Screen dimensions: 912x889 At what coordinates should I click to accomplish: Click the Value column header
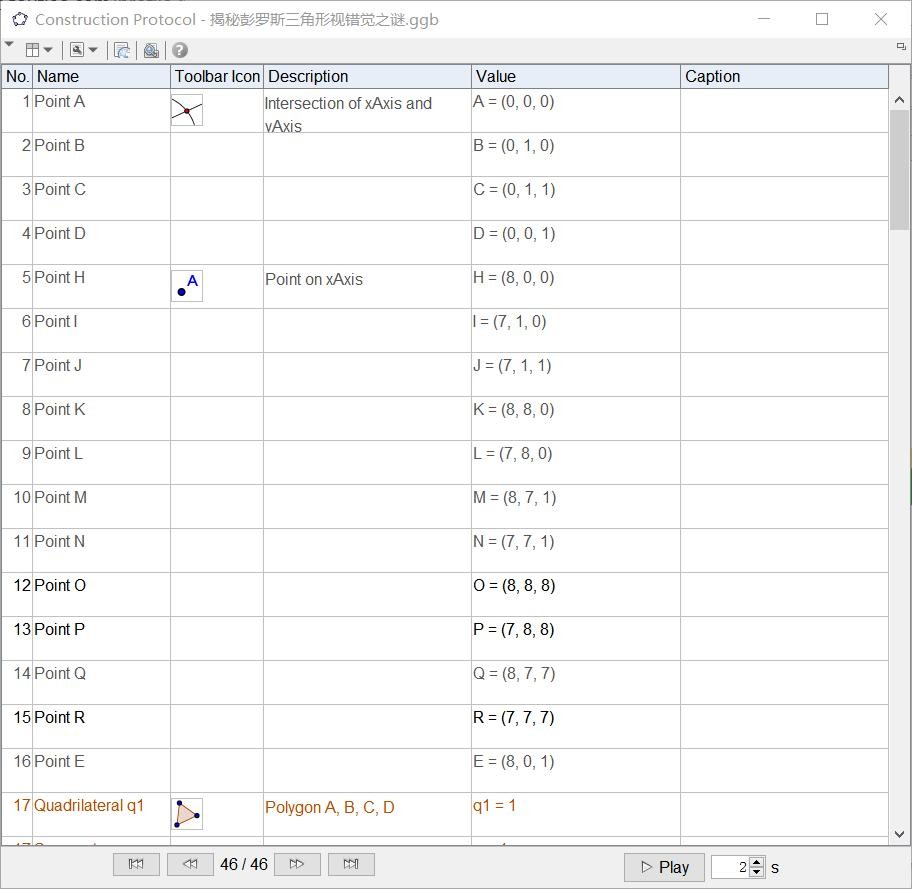point(575,76)
